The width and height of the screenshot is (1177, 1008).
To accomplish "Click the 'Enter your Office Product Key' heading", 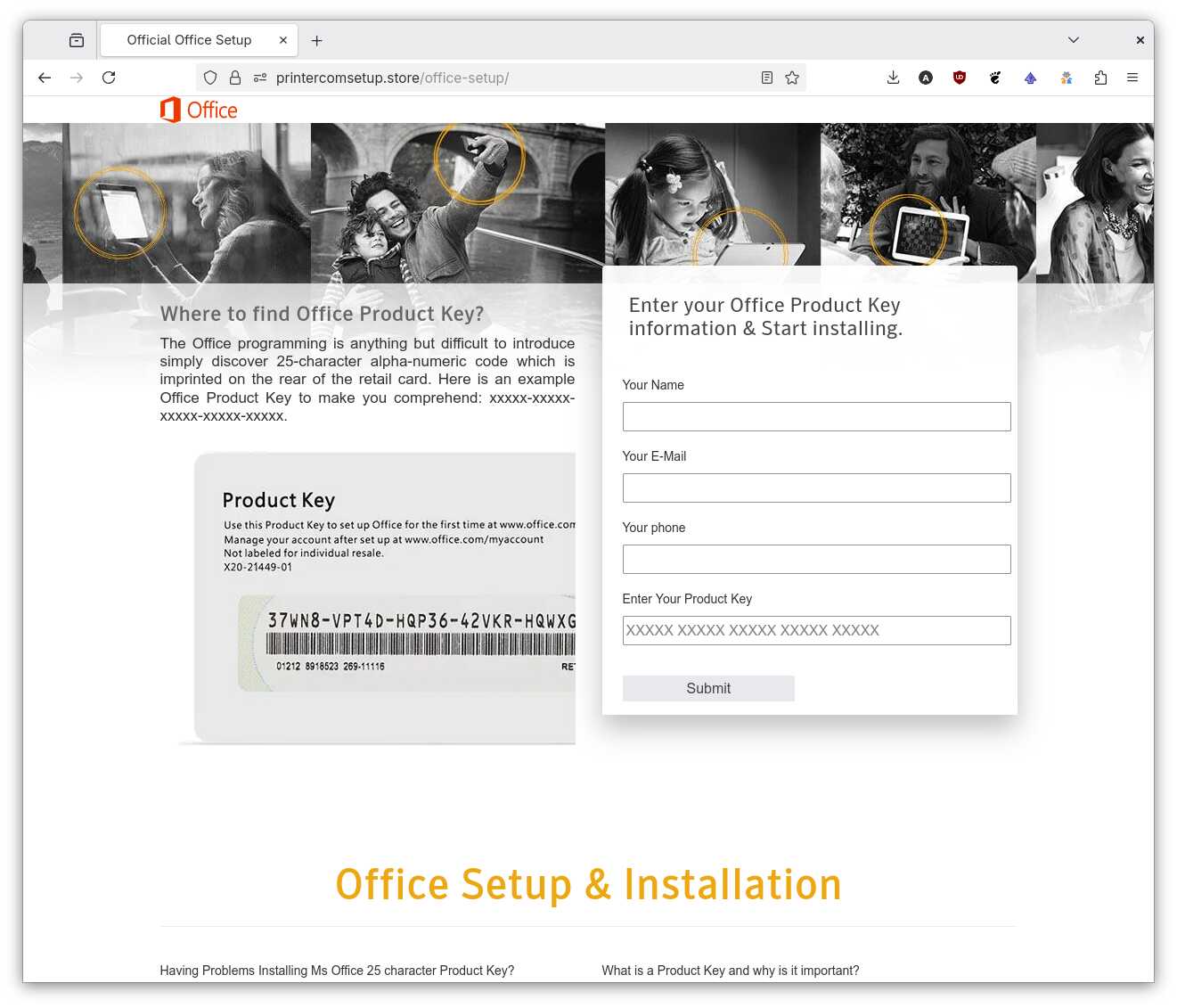I will click(x=765, y=316).
